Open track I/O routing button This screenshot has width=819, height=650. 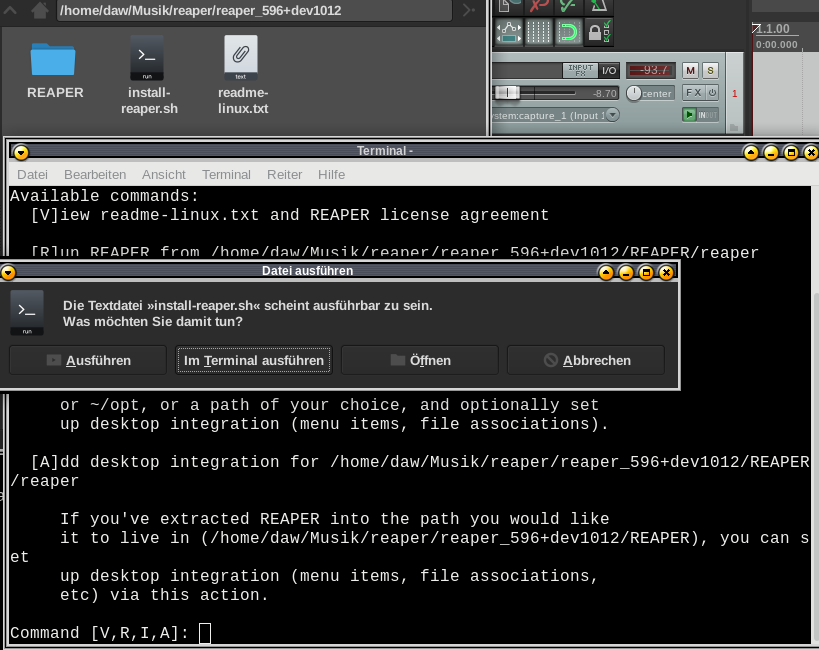tap(609, 70)
